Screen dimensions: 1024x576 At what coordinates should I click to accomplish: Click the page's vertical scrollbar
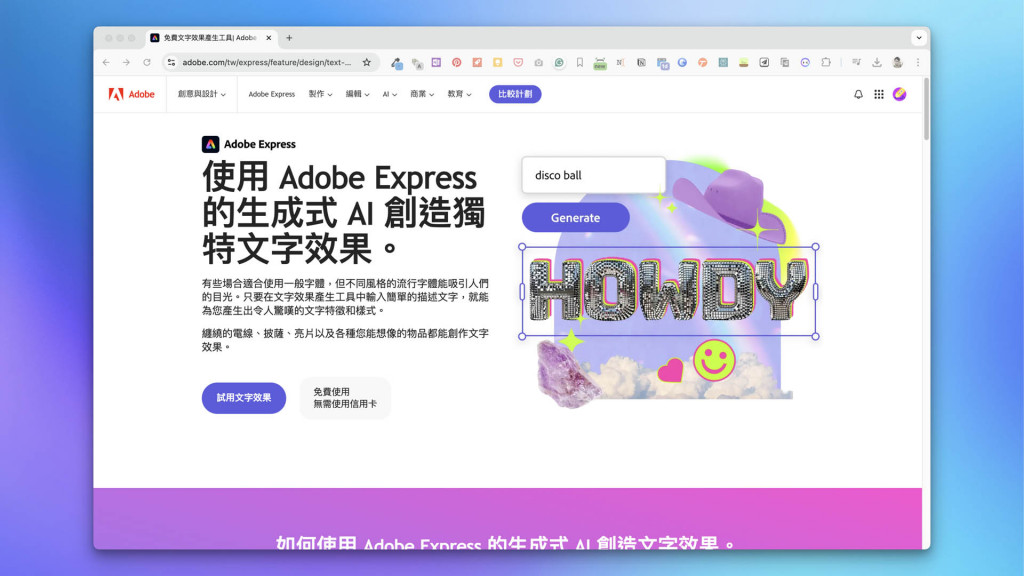pos(926,108)
